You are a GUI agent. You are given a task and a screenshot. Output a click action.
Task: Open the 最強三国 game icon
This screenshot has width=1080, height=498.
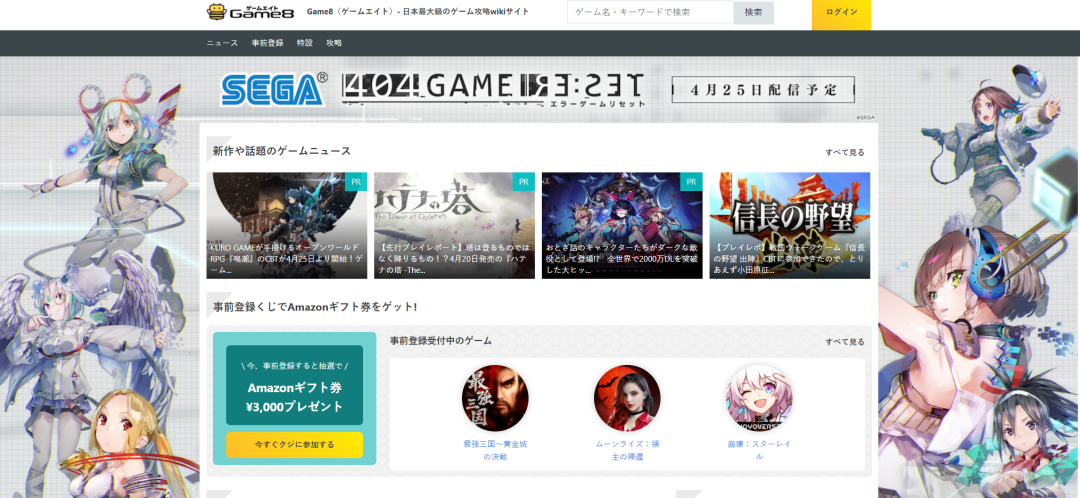(495, 398)
